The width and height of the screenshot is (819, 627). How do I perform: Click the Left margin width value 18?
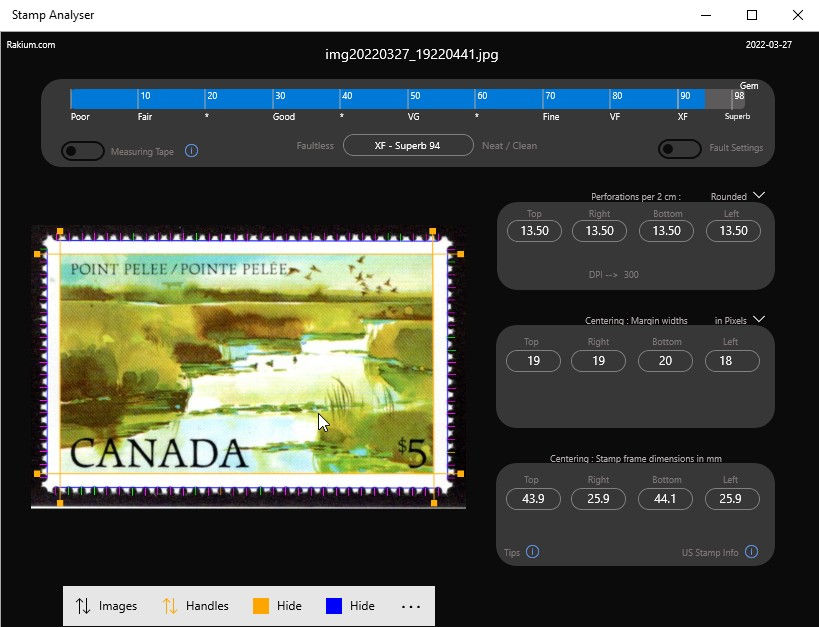tap(732, 361)
